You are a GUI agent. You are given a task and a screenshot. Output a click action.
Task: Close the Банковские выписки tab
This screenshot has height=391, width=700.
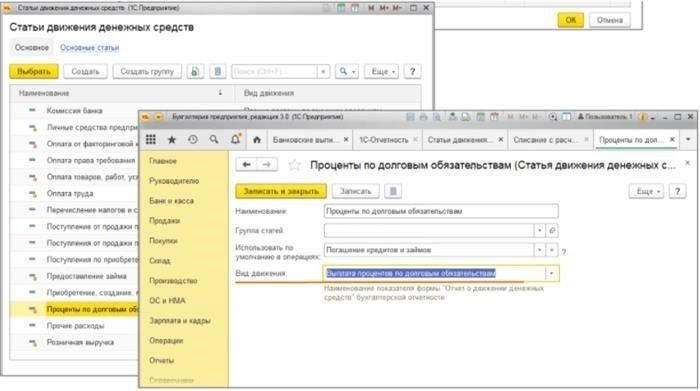[346, 140]
